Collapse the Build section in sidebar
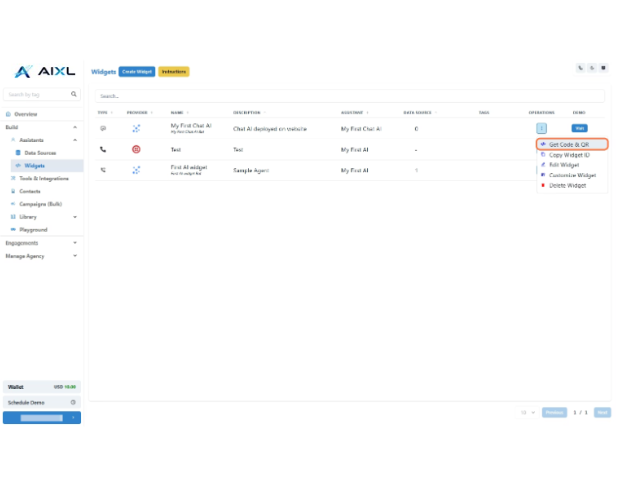This screenshot has height=489, width=627. (75, 128)
